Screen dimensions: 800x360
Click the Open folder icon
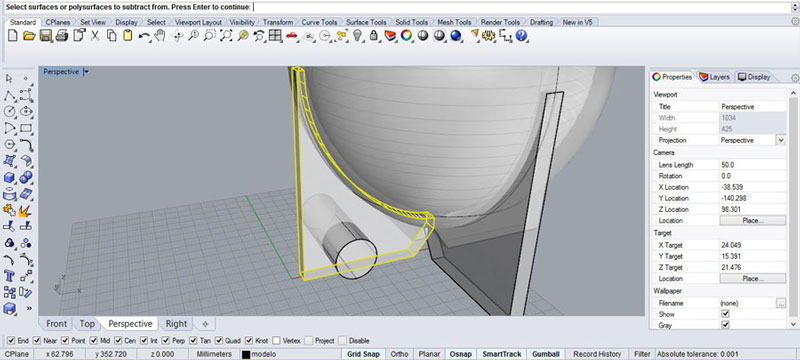point(29,36)
